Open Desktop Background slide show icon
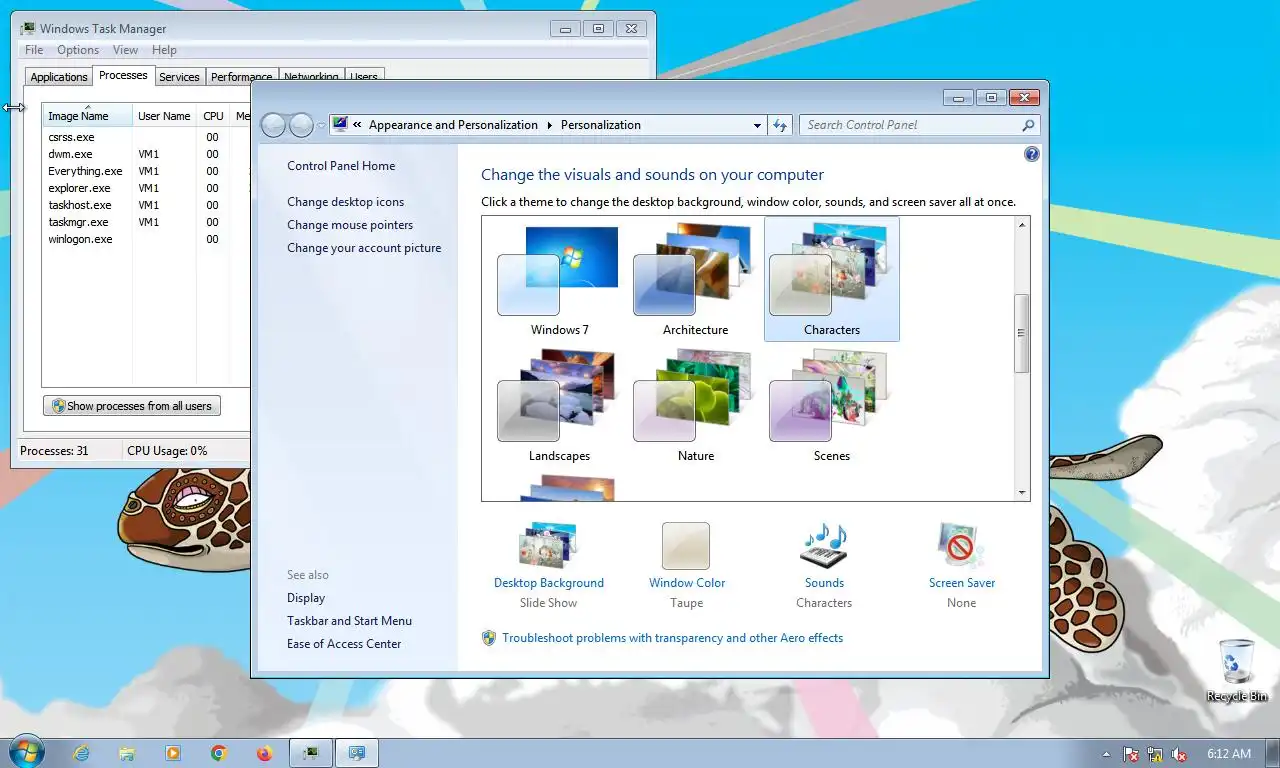Viewport: 1280px width, 768px height. click(x=548, y=546)
